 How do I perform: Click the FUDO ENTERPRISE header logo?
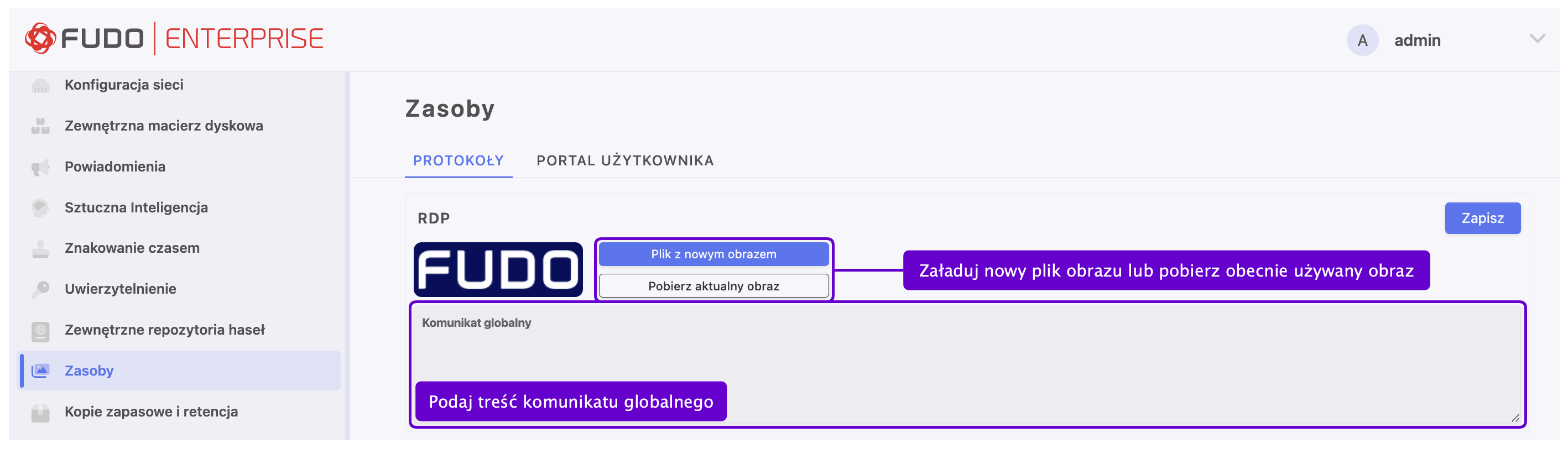(175, 38)
